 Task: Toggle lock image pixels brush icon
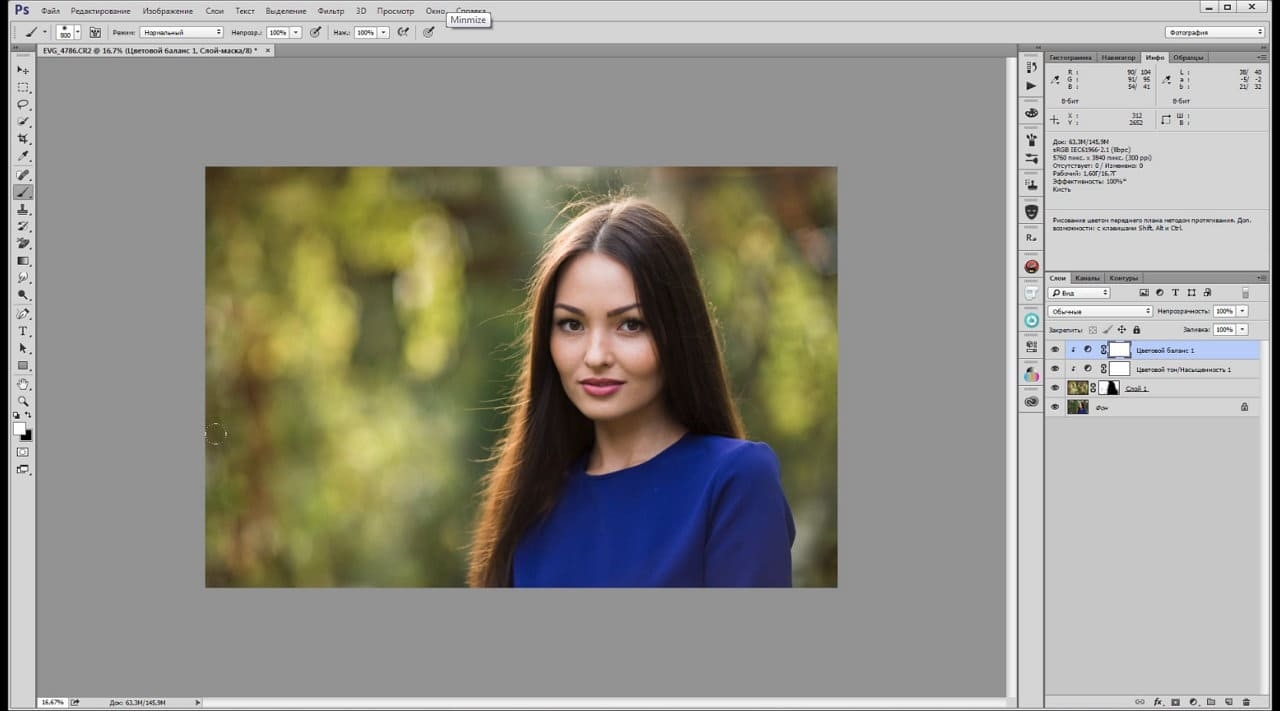pos(1106,329)
